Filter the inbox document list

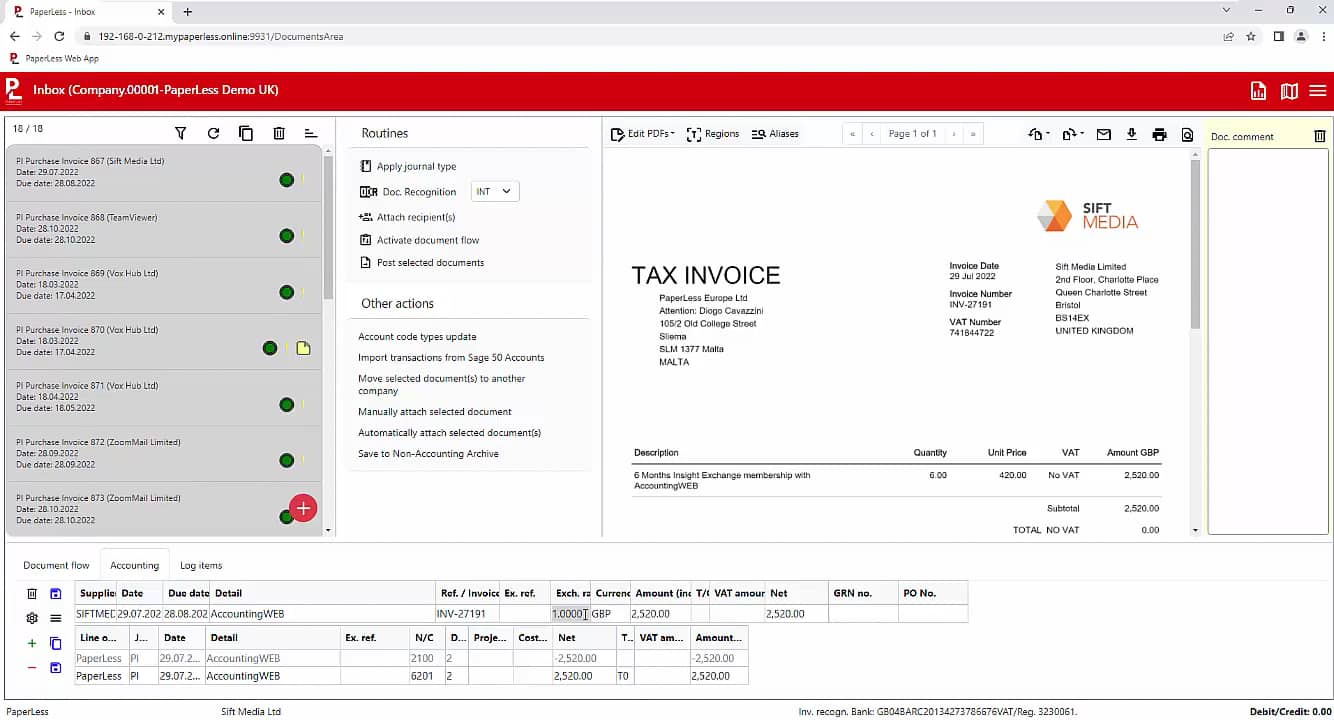coord(181,133)
